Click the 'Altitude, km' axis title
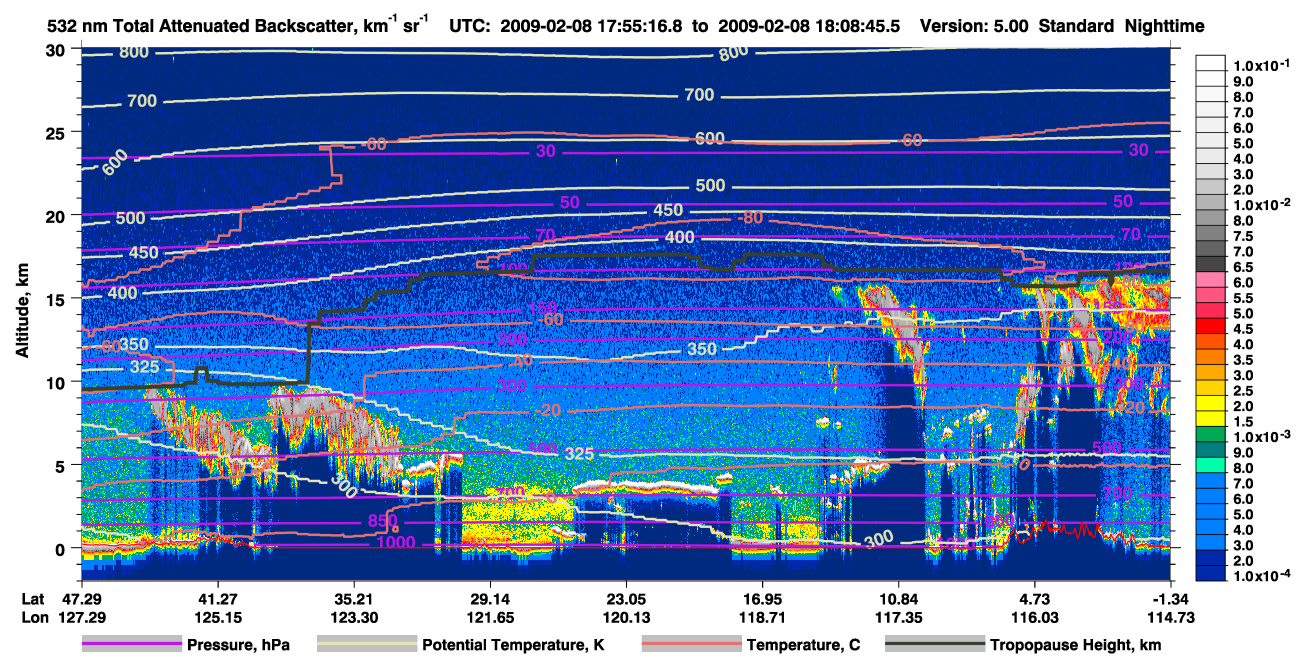The width and height of the screenshot is (1300, 667). click(x=23, y=313)
